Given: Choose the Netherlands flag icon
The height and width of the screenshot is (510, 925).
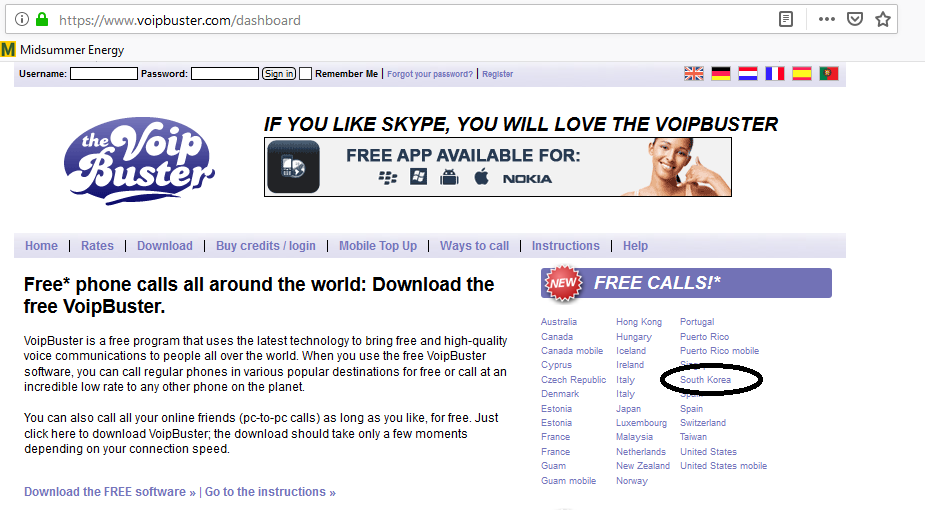Looking at the screenshot, I should [x=748, y=74].
